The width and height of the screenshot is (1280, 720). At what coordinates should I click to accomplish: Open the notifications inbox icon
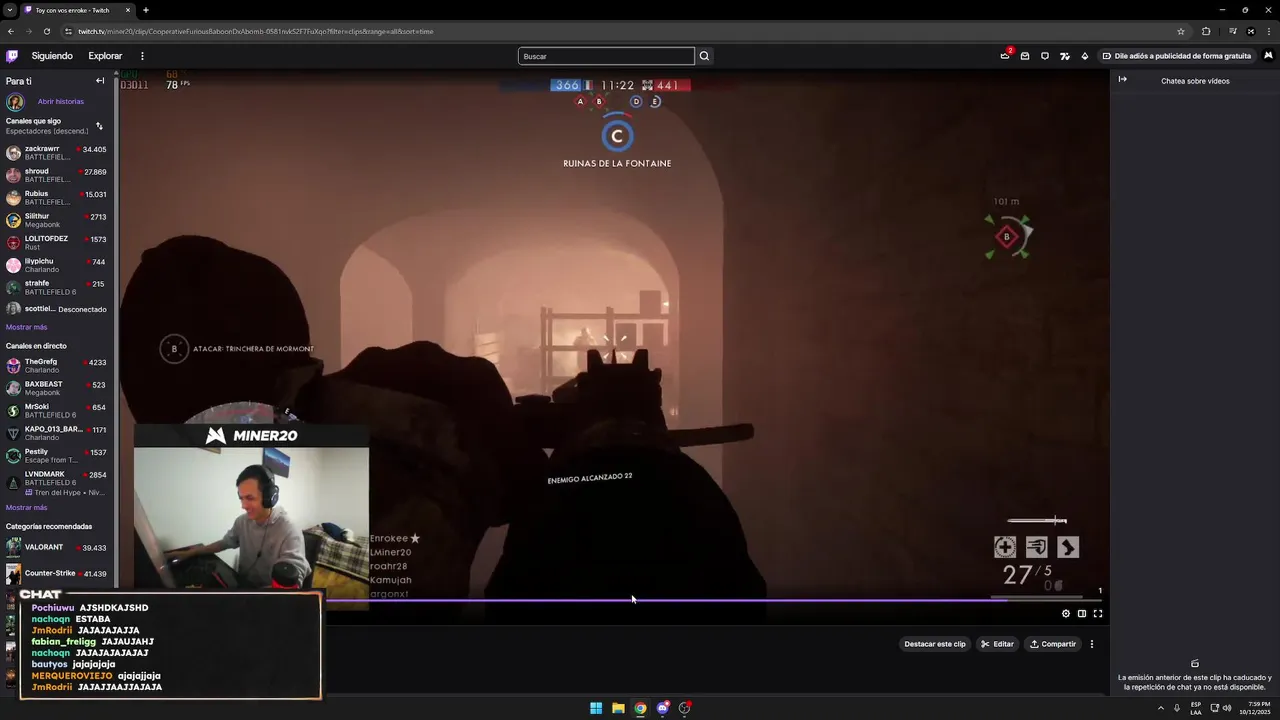(x=1025, y=56)
